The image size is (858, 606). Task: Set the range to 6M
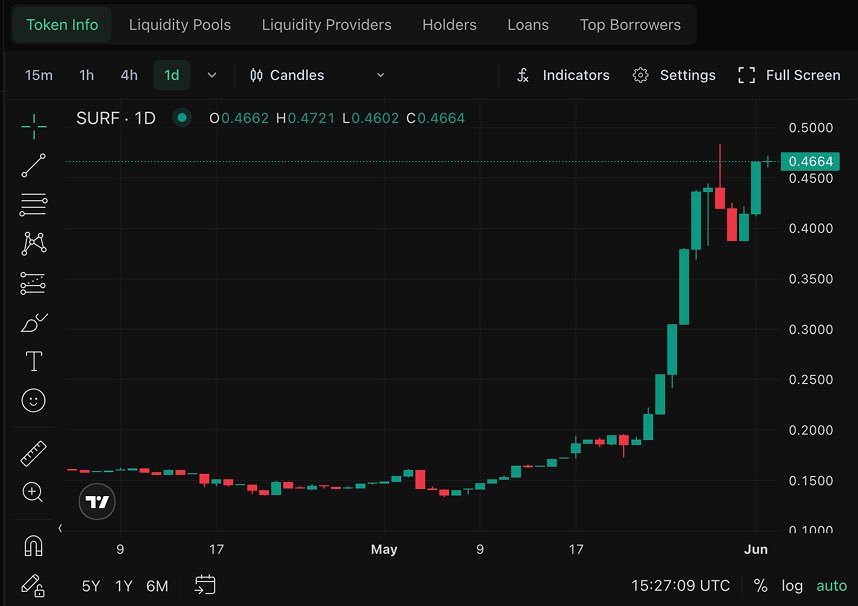point(157,586)
